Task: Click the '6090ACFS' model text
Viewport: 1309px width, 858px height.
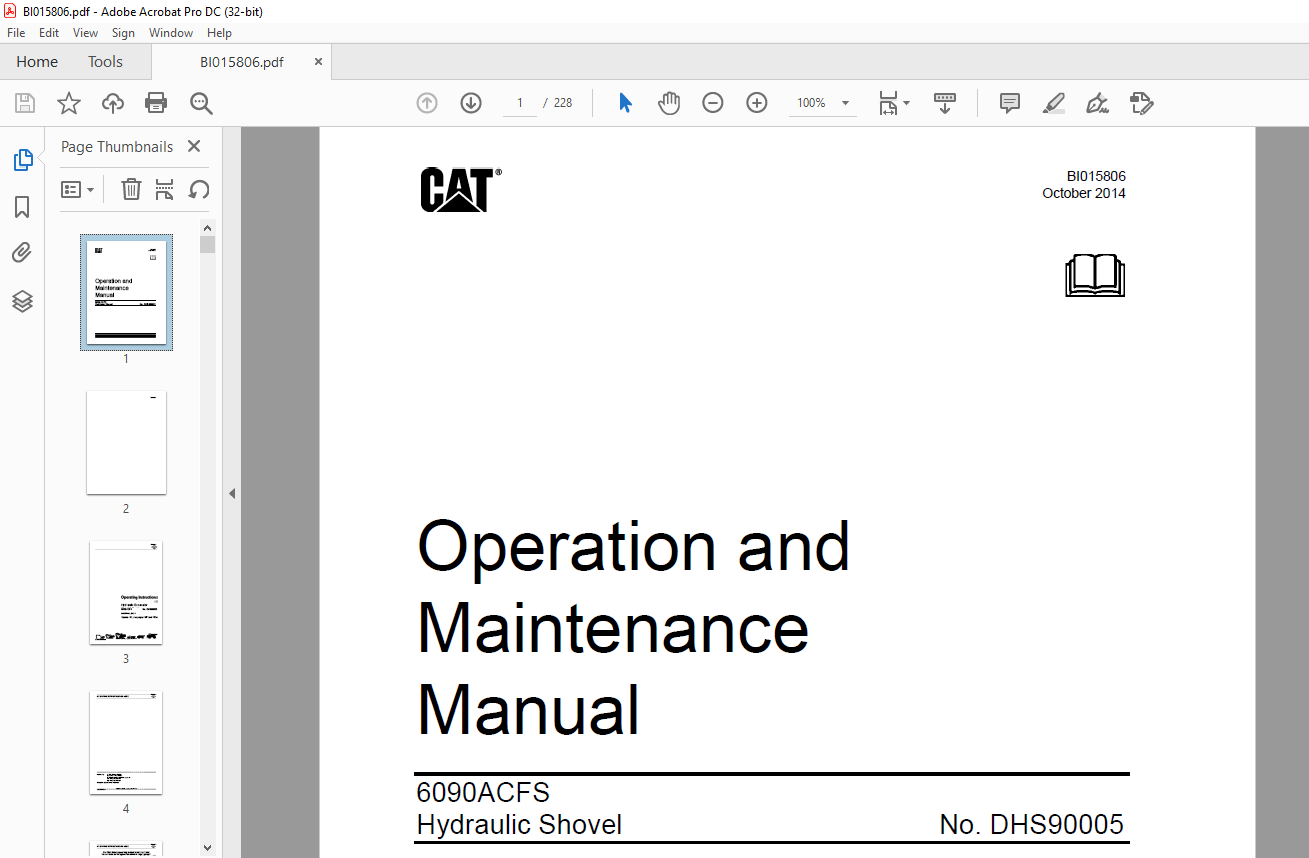Action: click(483, 793)
